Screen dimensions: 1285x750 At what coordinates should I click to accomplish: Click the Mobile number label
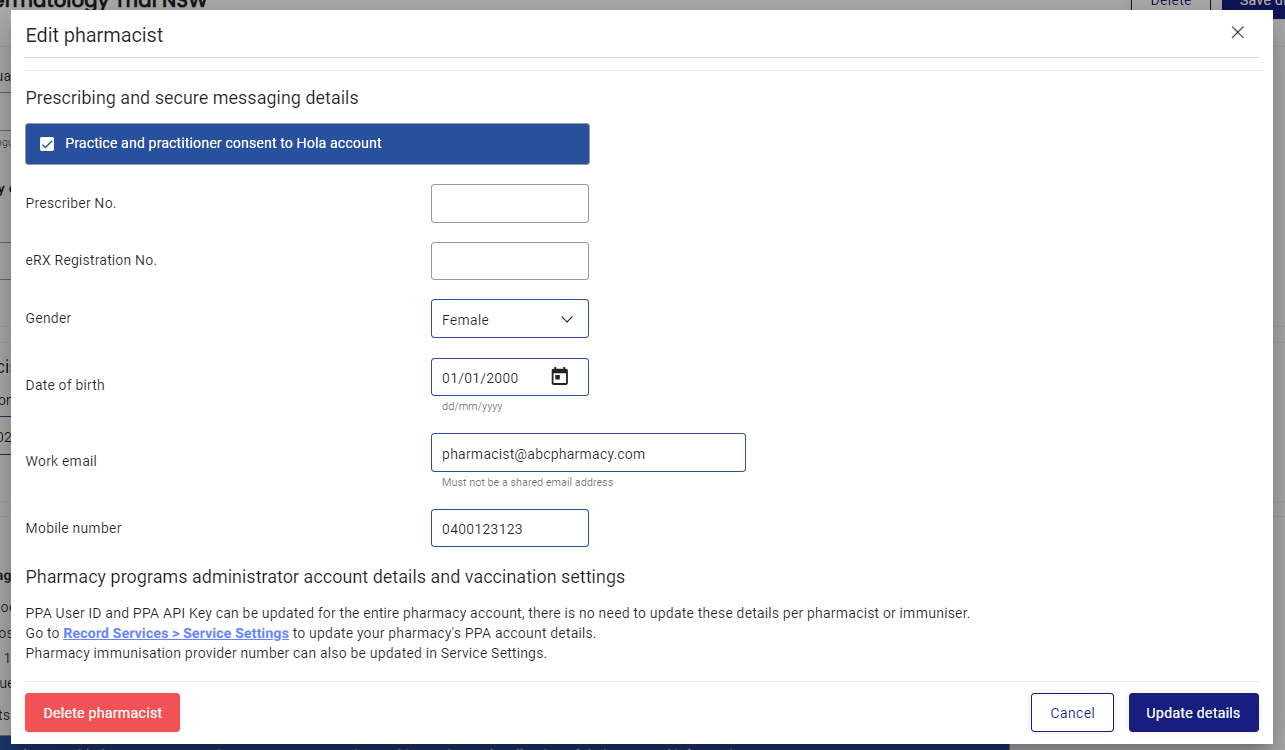pyautogui.click(x=73, y=528)
